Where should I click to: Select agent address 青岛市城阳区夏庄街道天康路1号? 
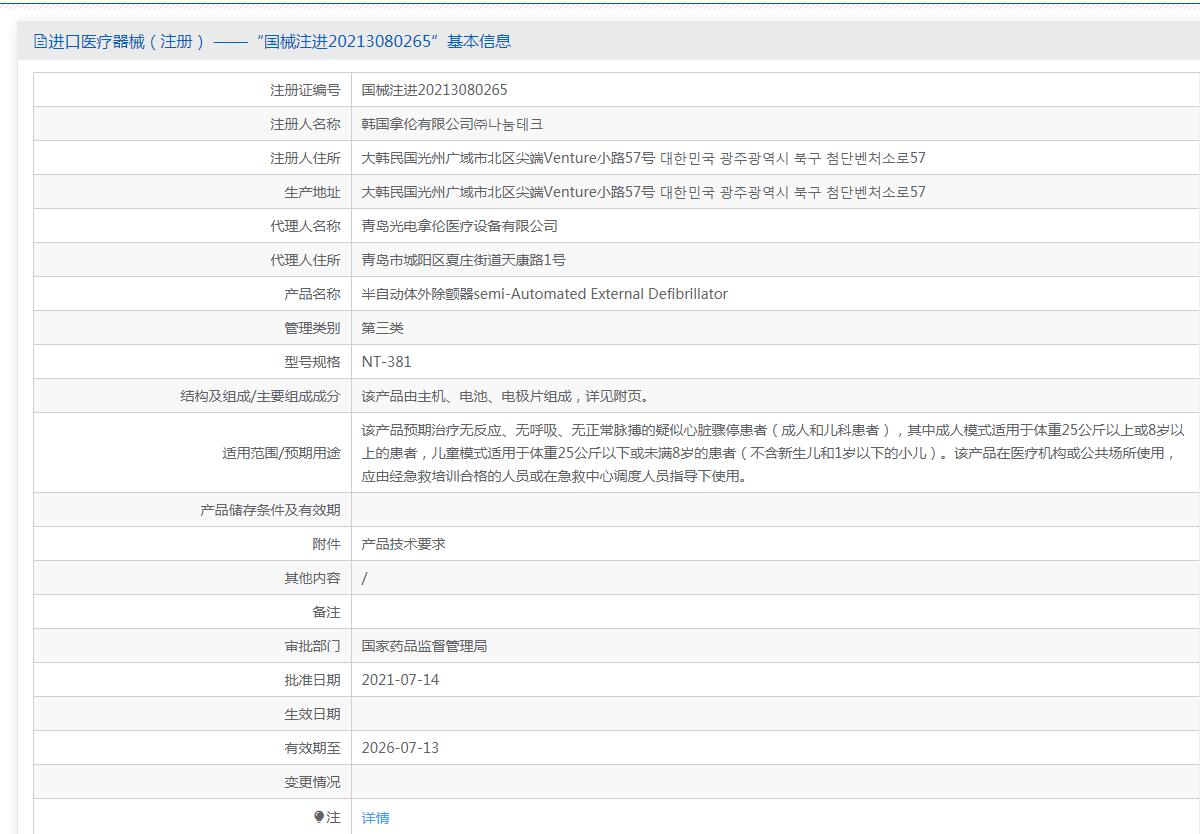pyautogui.click(x=464, y=260)
